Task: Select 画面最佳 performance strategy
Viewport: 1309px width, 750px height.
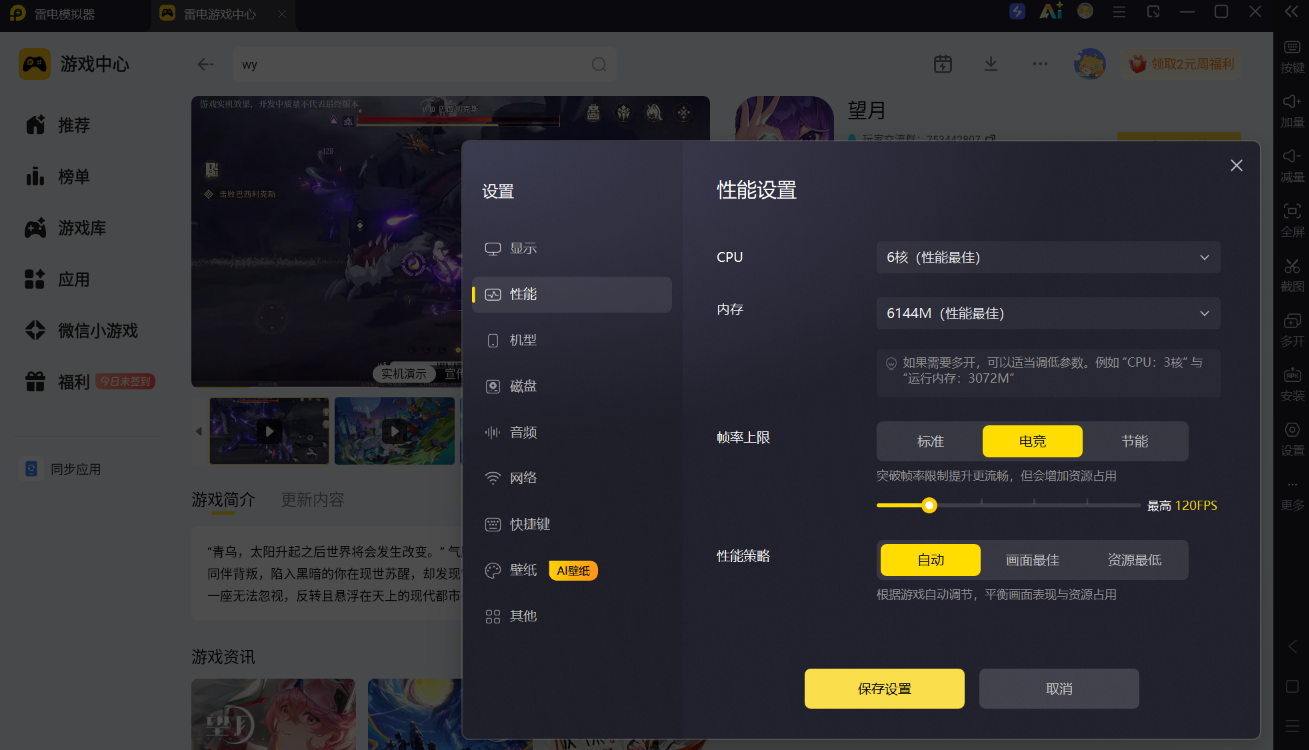Action: pyautogui.click(x=1032, y=560)
